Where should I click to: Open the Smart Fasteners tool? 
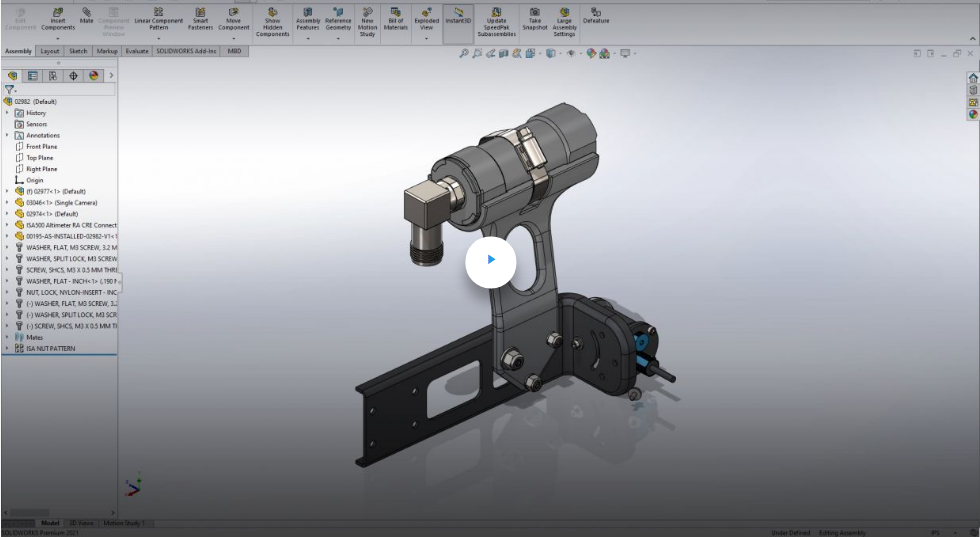coord(200,12)
